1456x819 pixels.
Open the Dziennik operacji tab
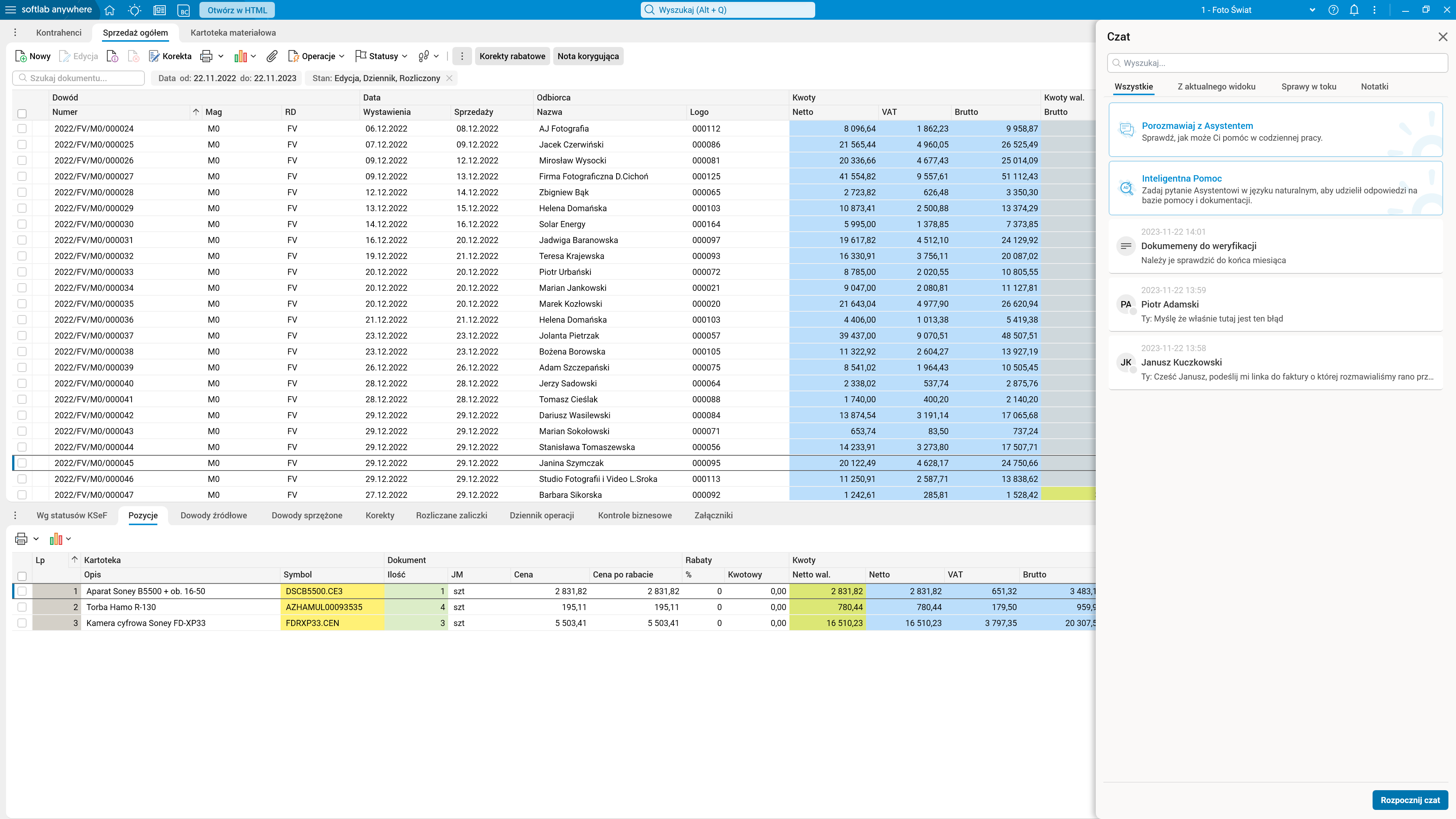tap(541, 516)
